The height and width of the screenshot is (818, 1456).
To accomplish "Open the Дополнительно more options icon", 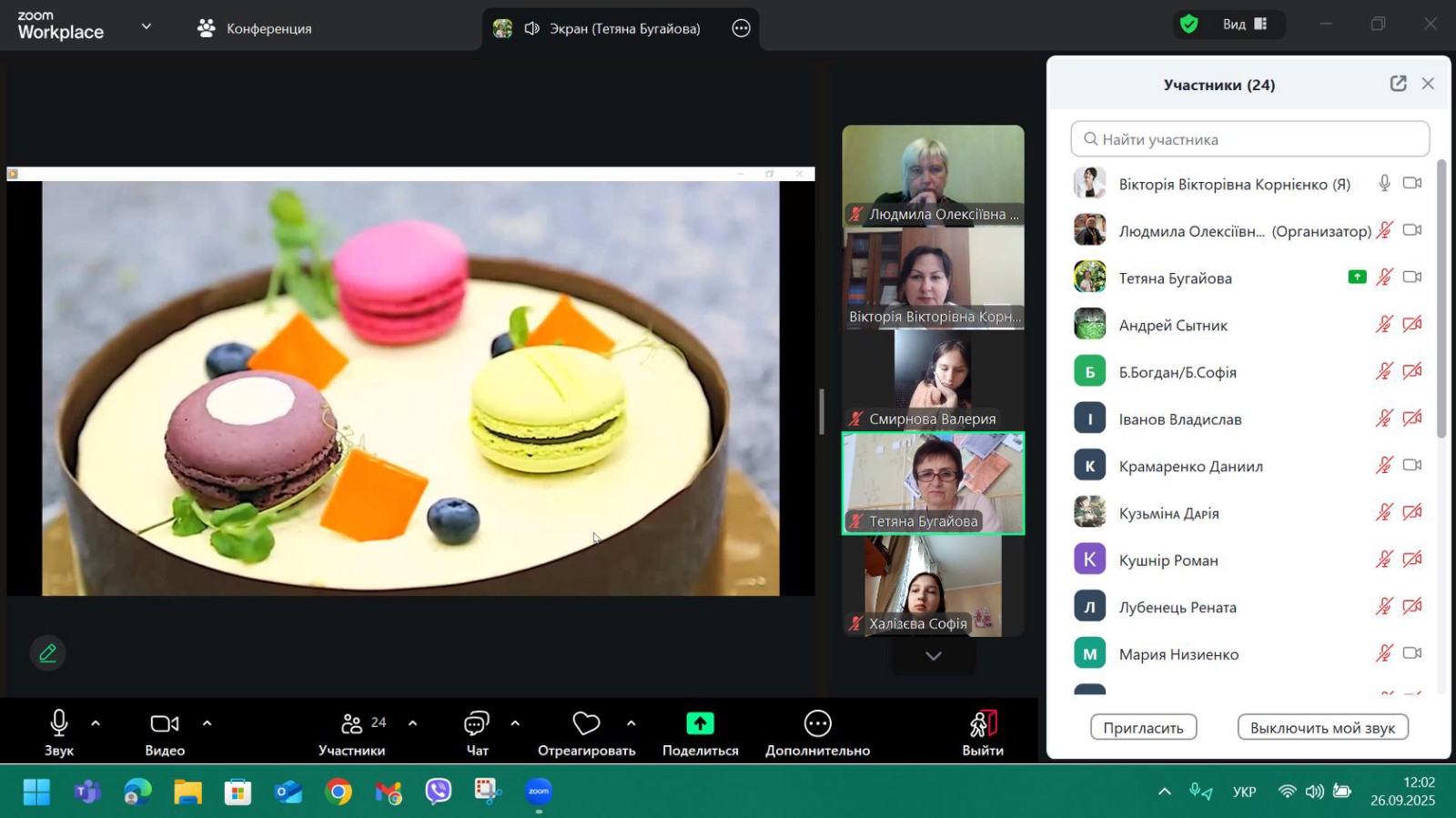I will (817, 724).
